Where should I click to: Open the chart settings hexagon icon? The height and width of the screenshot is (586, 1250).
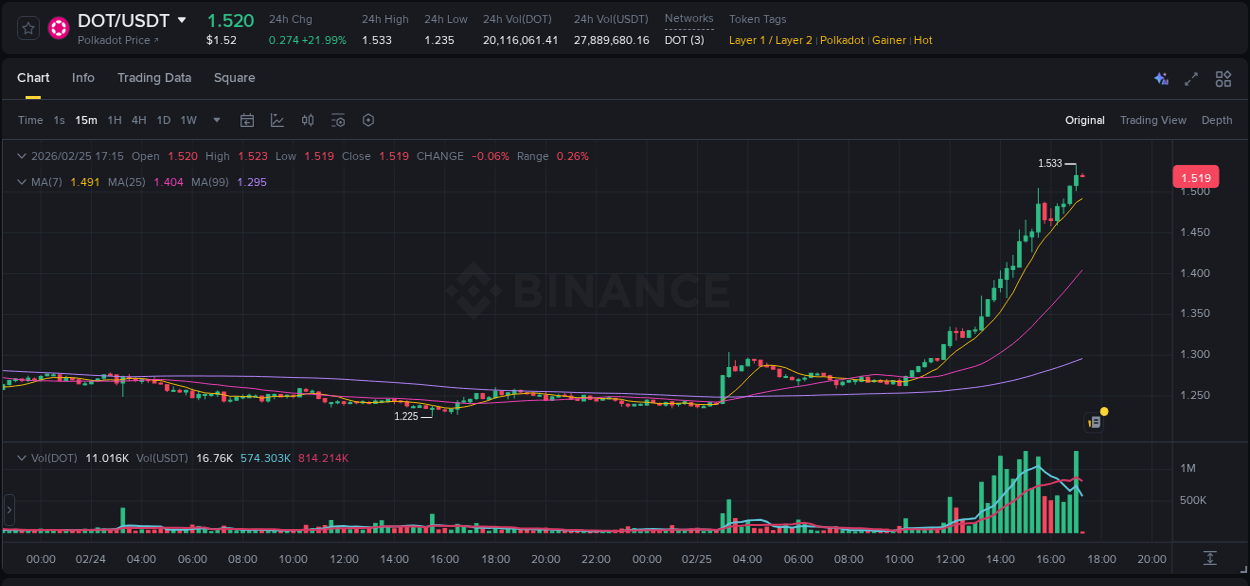(367, 120)
